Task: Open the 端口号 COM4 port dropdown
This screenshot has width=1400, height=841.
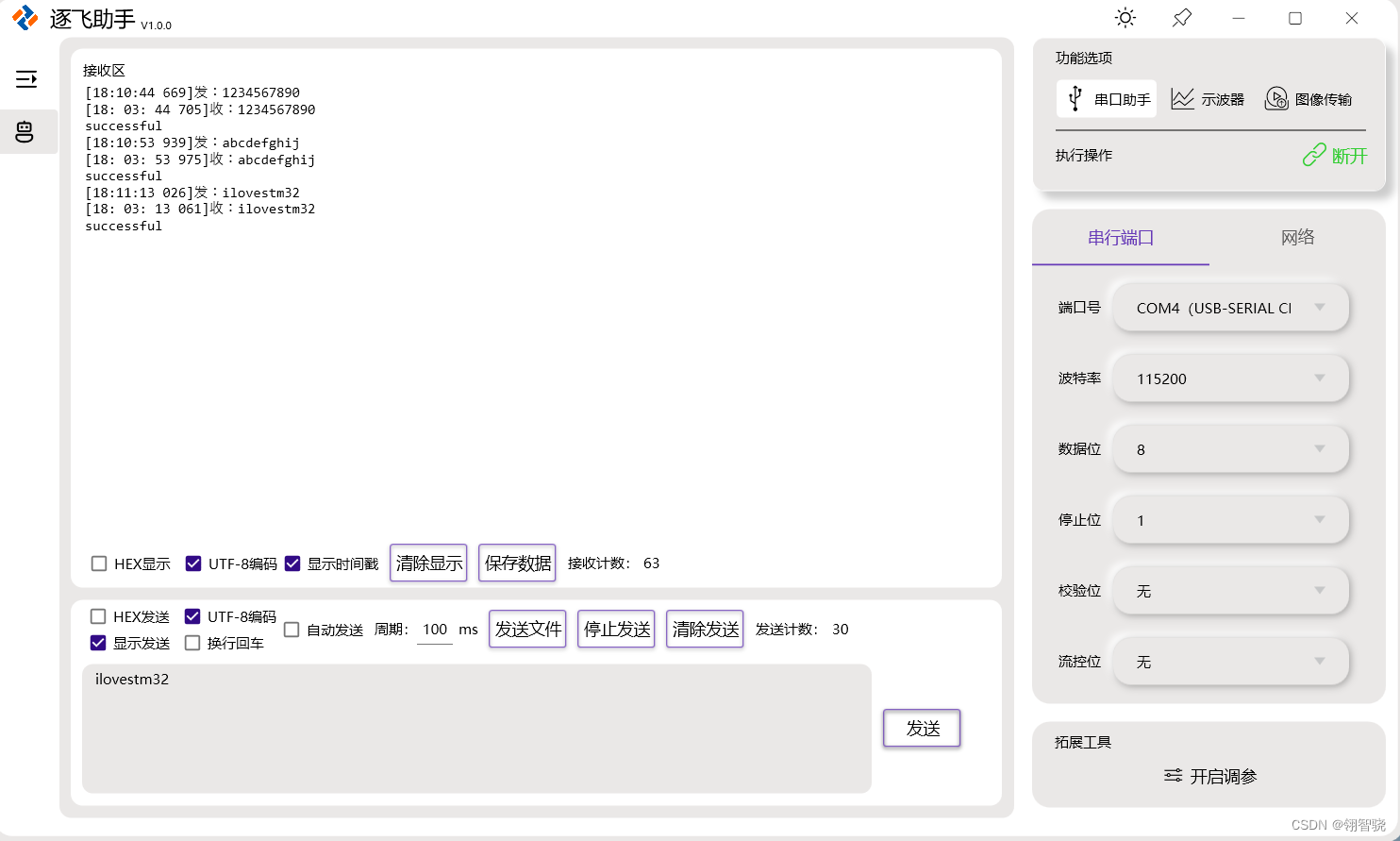Action: (x=1230, y=307)
